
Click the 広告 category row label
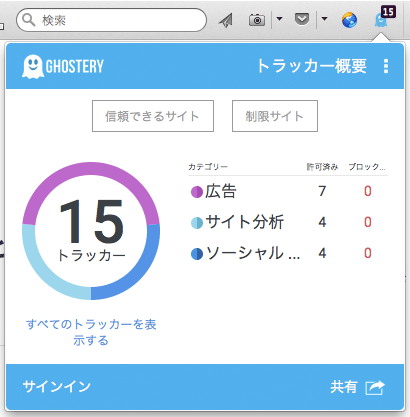point(220,191)
